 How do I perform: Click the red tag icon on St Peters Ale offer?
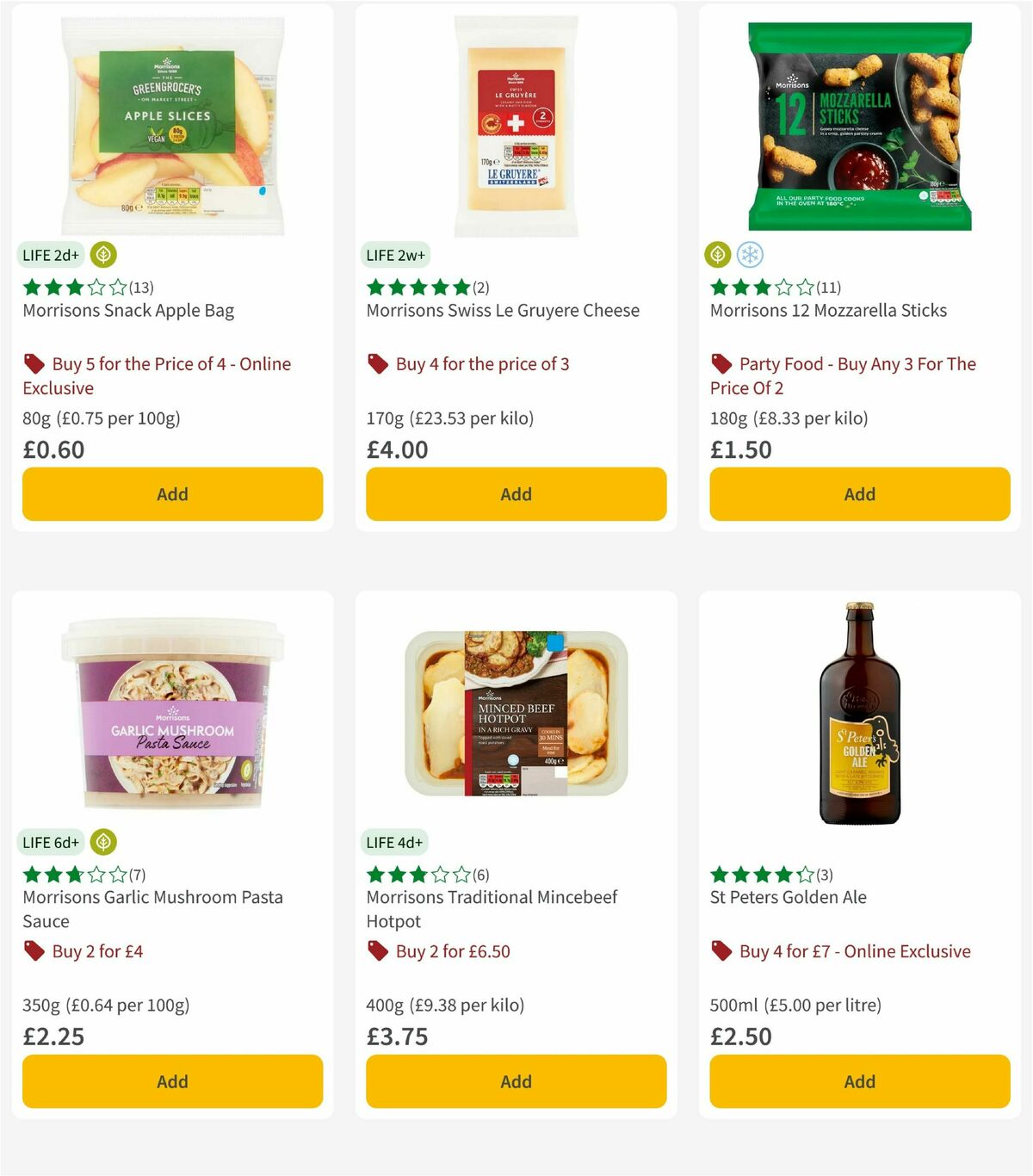(721, 950)
